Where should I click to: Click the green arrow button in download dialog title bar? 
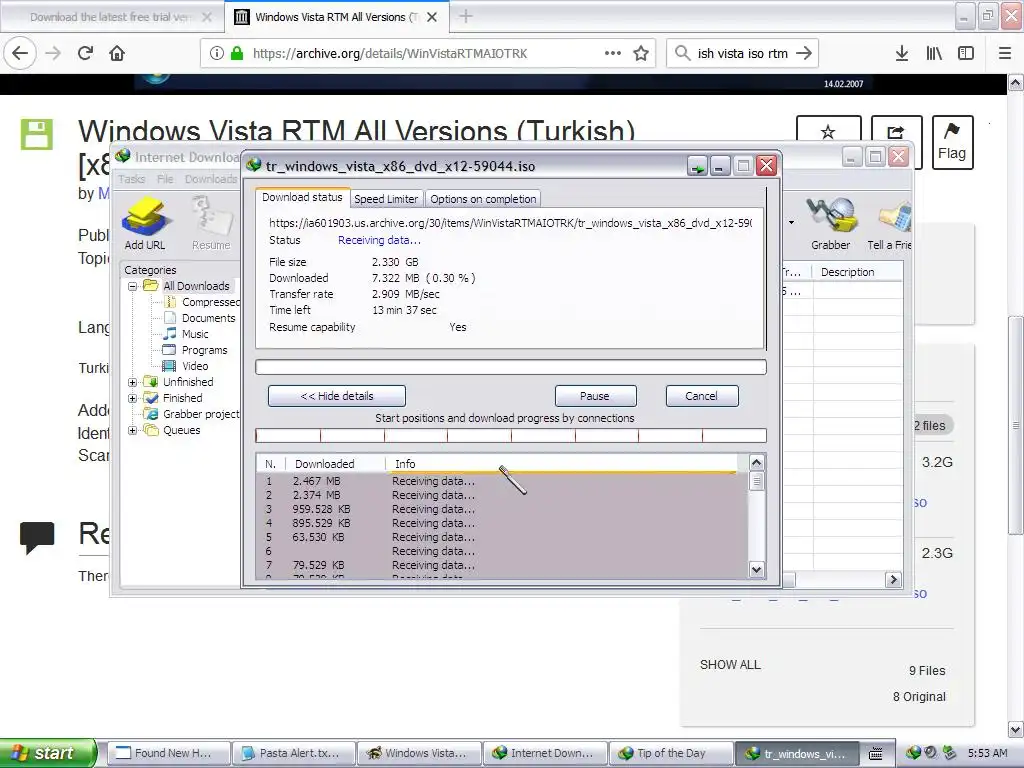point(697,167)
